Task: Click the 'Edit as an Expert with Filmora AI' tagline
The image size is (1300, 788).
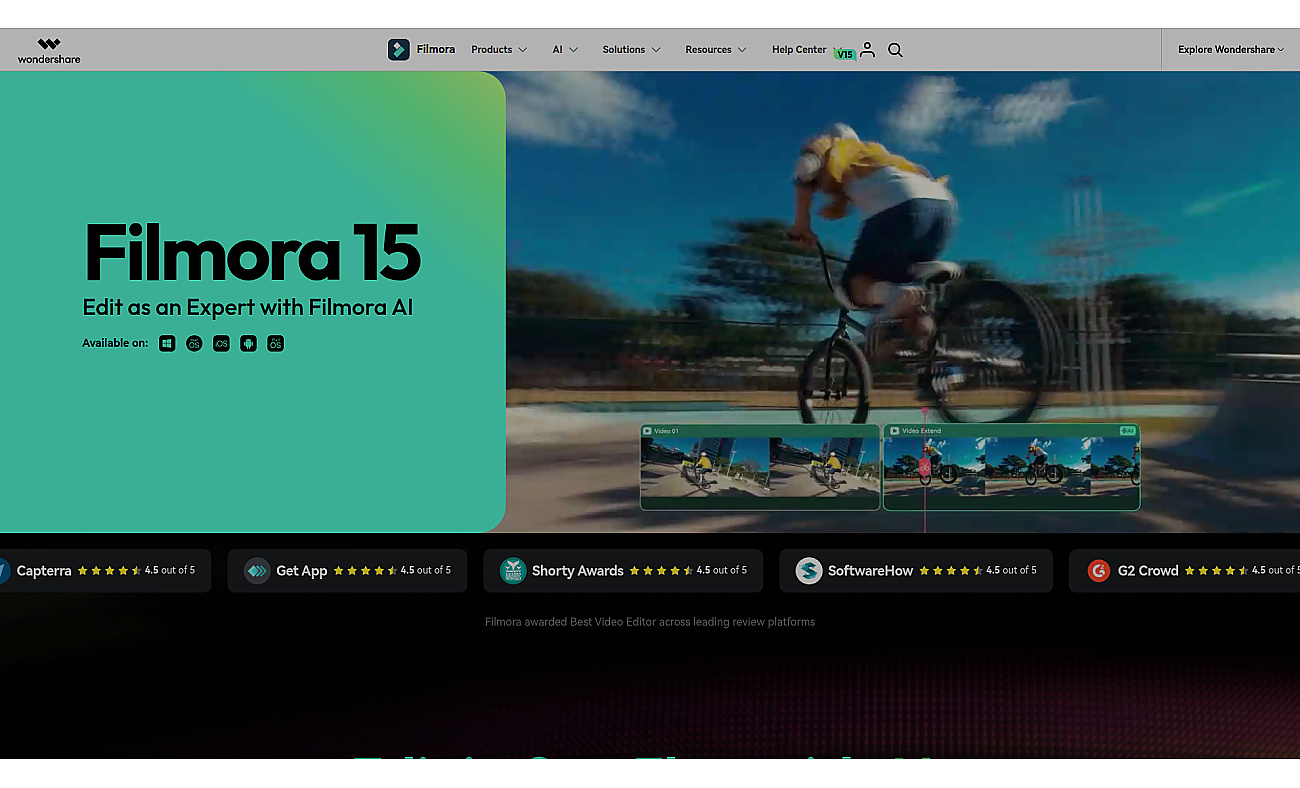Action: (248, 307)
